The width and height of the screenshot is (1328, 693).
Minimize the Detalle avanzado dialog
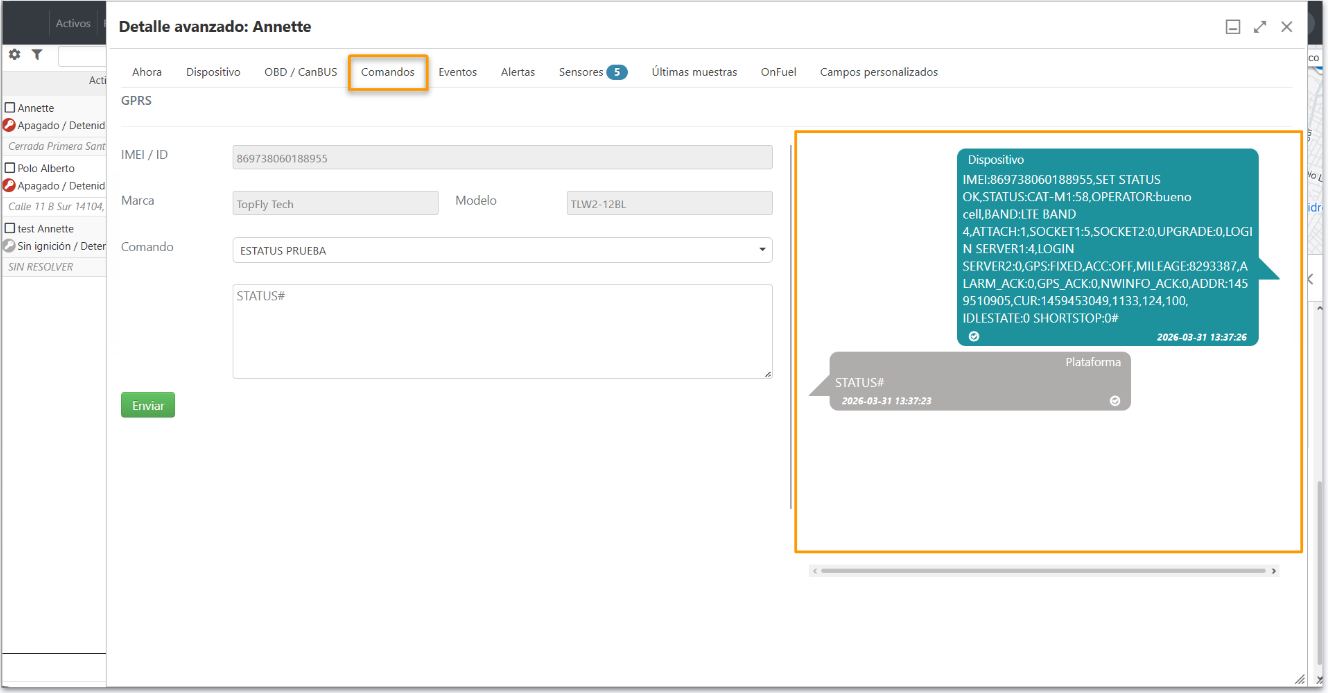[1234, 27]
